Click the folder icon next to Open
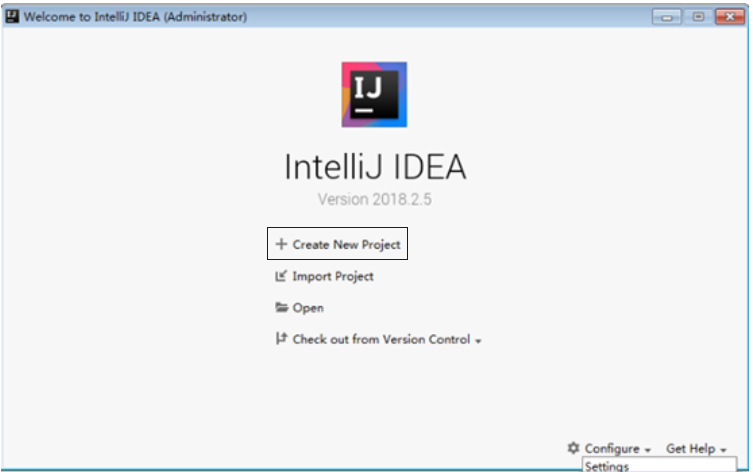The image size is (753, 472). click(x=281, y=307)
